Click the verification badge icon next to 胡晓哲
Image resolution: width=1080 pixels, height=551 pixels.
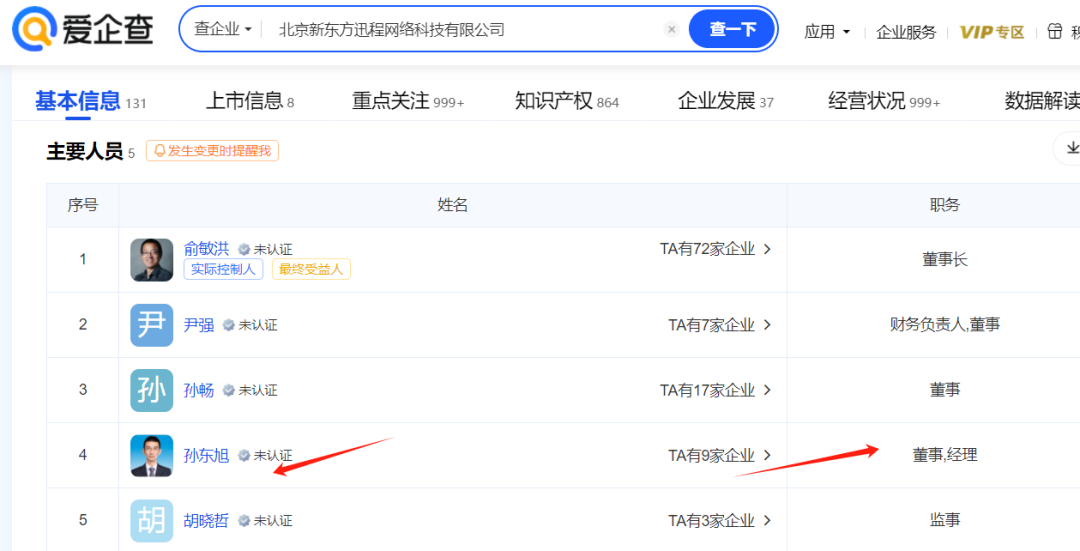244,521
